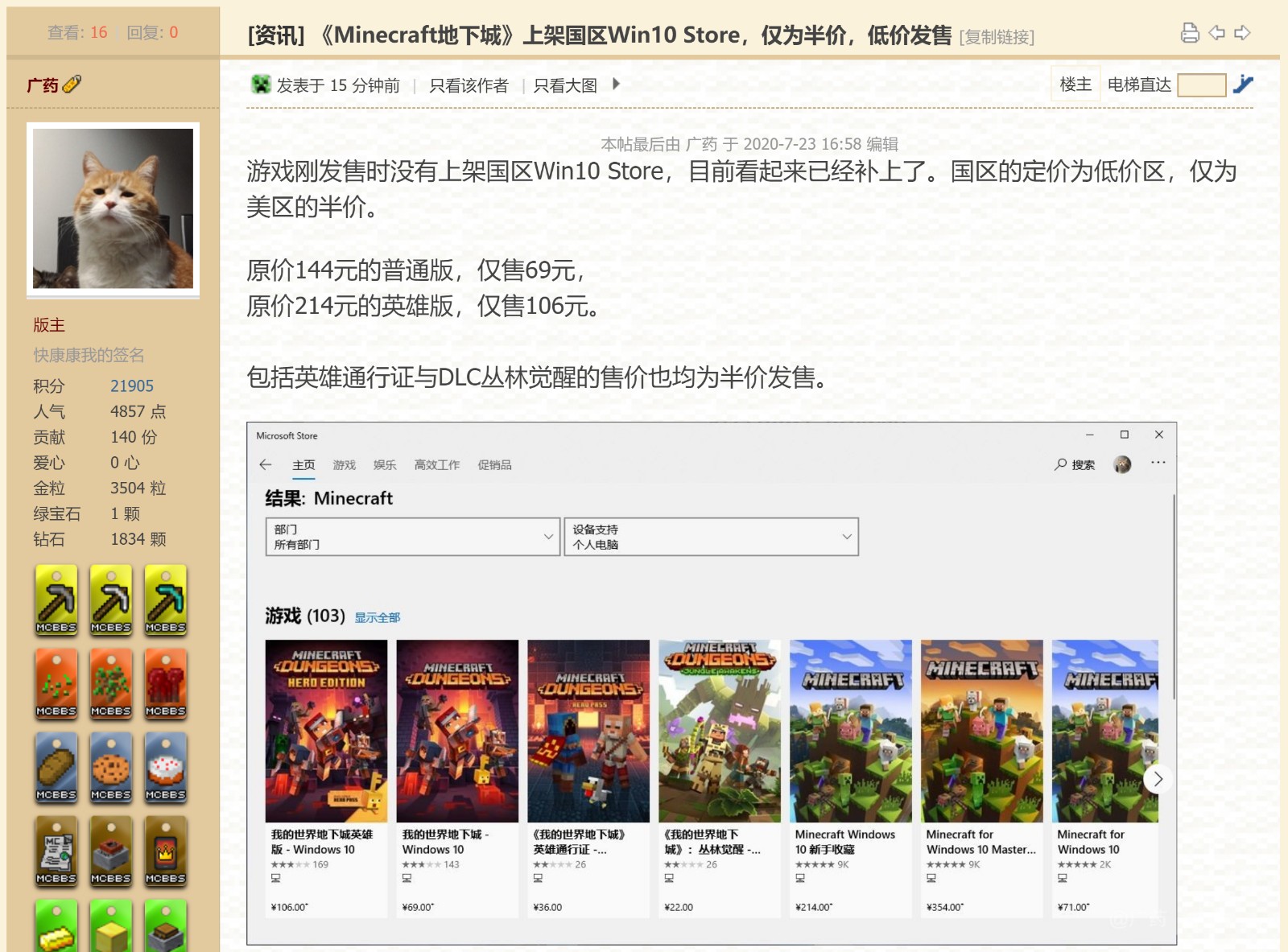Select the 主页 tab in Store
1288x952 pixels.
pos(303,465)
